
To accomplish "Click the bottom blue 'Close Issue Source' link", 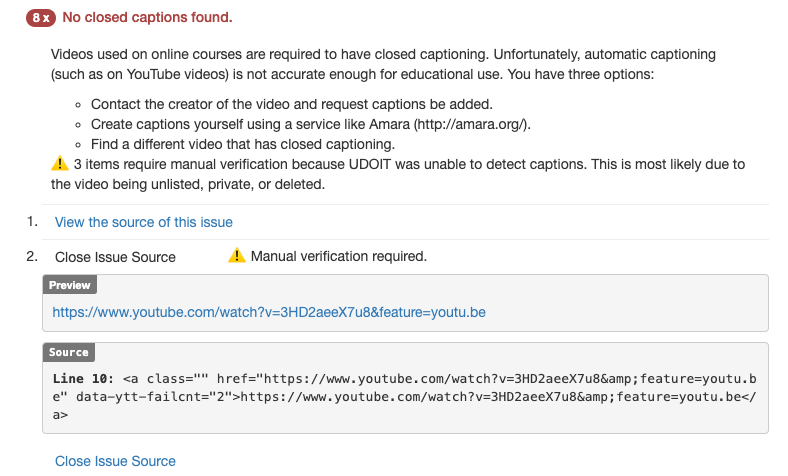I will coord(115,461).
